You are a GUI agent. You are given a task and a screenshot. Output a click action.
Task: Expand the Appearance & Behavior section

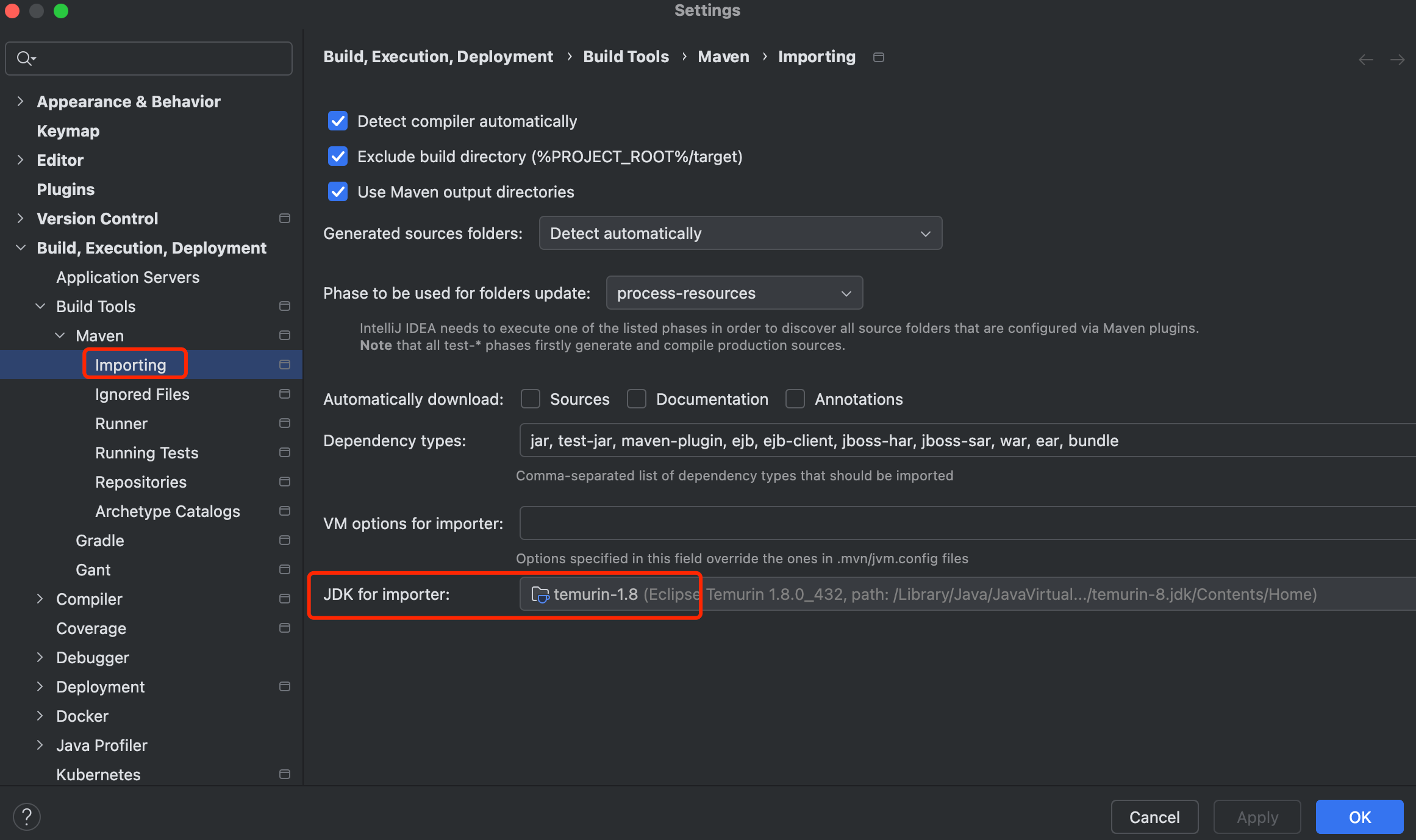click(x=21, y=101)
